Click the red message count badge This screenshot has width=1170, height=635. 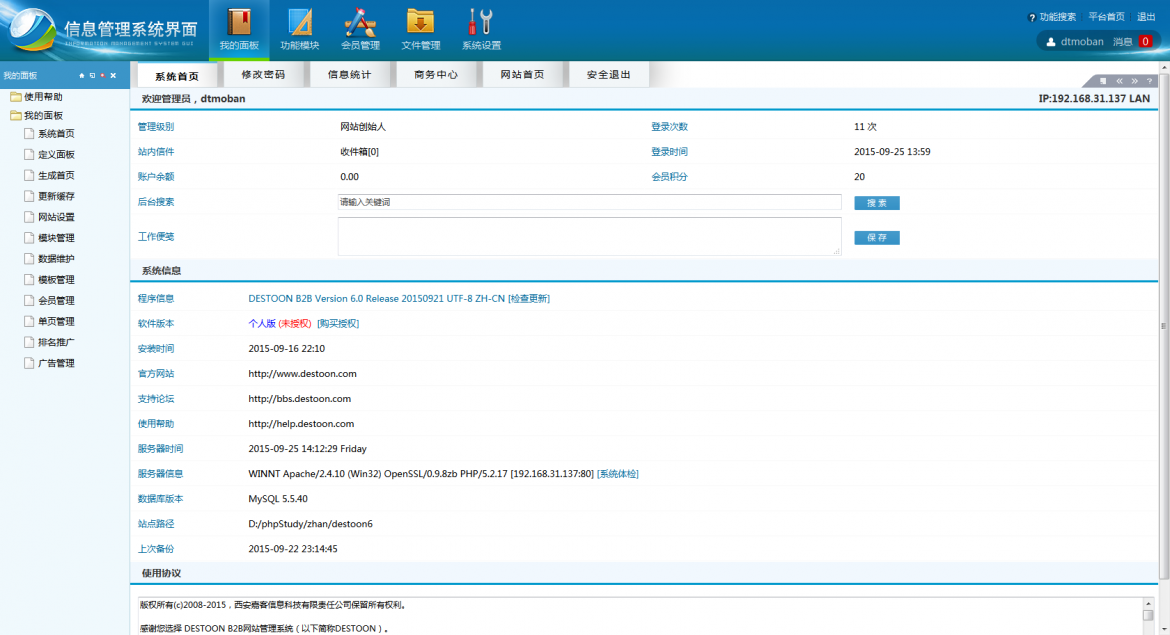click(x=1145, y=42)
